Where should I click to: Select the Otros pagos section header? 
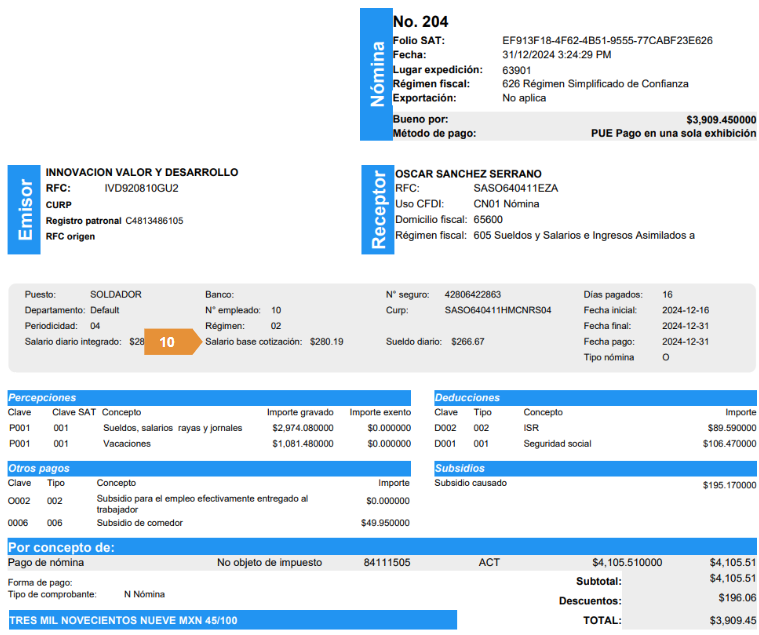208,467
